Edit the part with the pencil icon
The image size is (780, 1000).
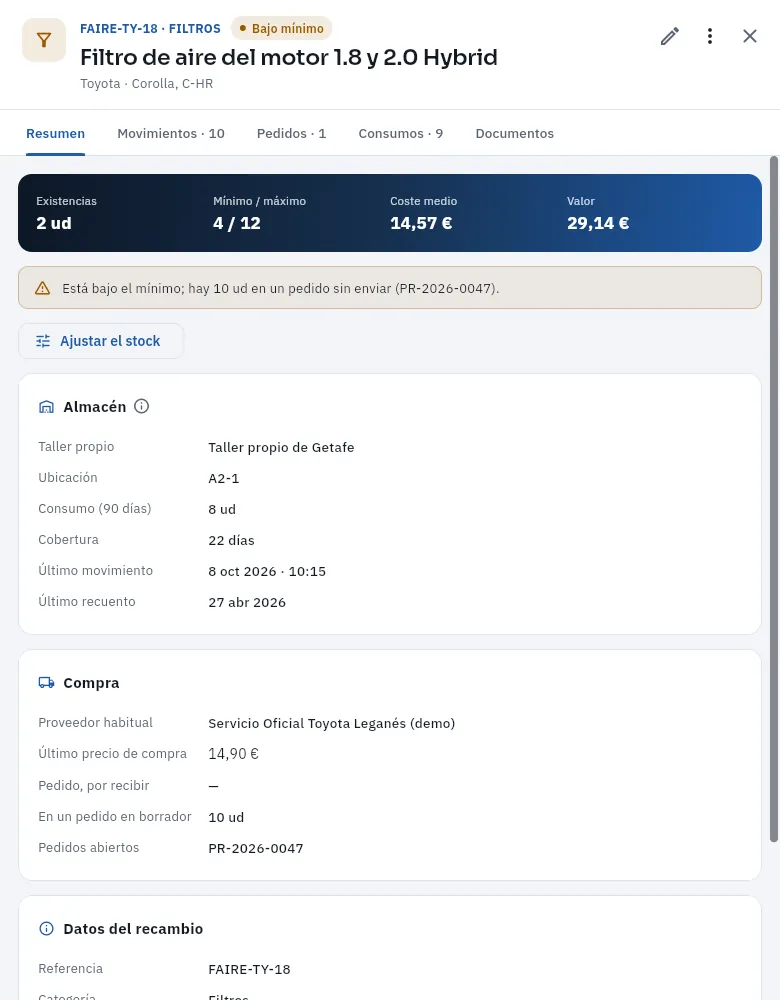click(670, 36)
